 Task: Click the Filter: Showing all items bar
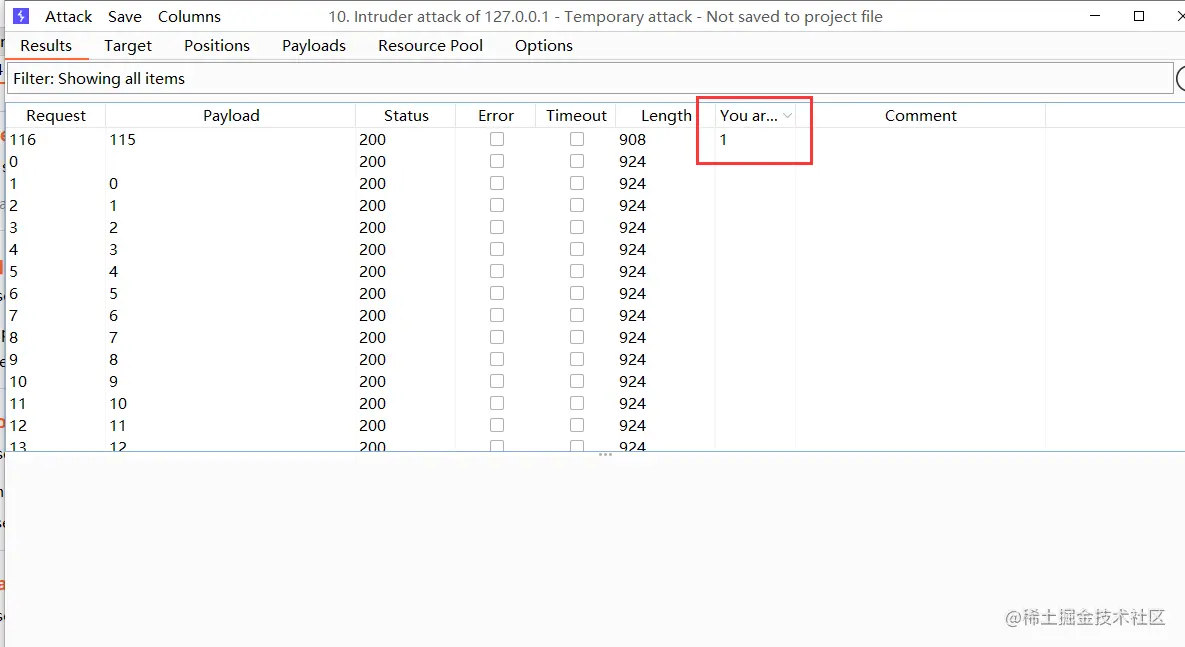[589, 79]
